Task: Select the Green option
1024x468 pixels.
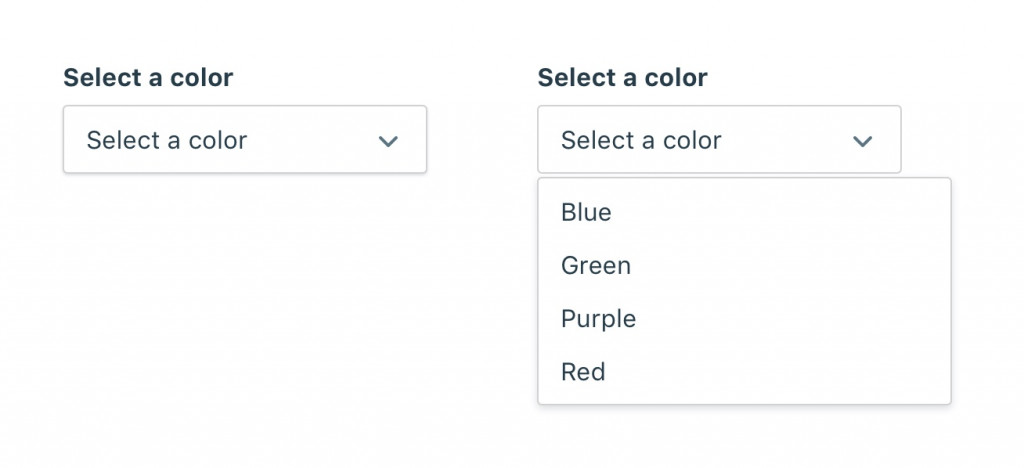Action: pos(596,266)
